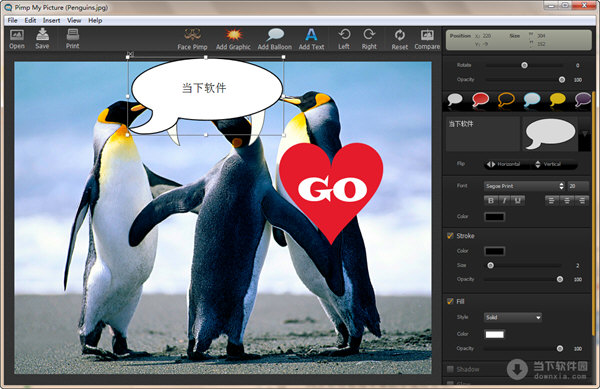
Task: Reset picture changes
Action: point(399,39)
